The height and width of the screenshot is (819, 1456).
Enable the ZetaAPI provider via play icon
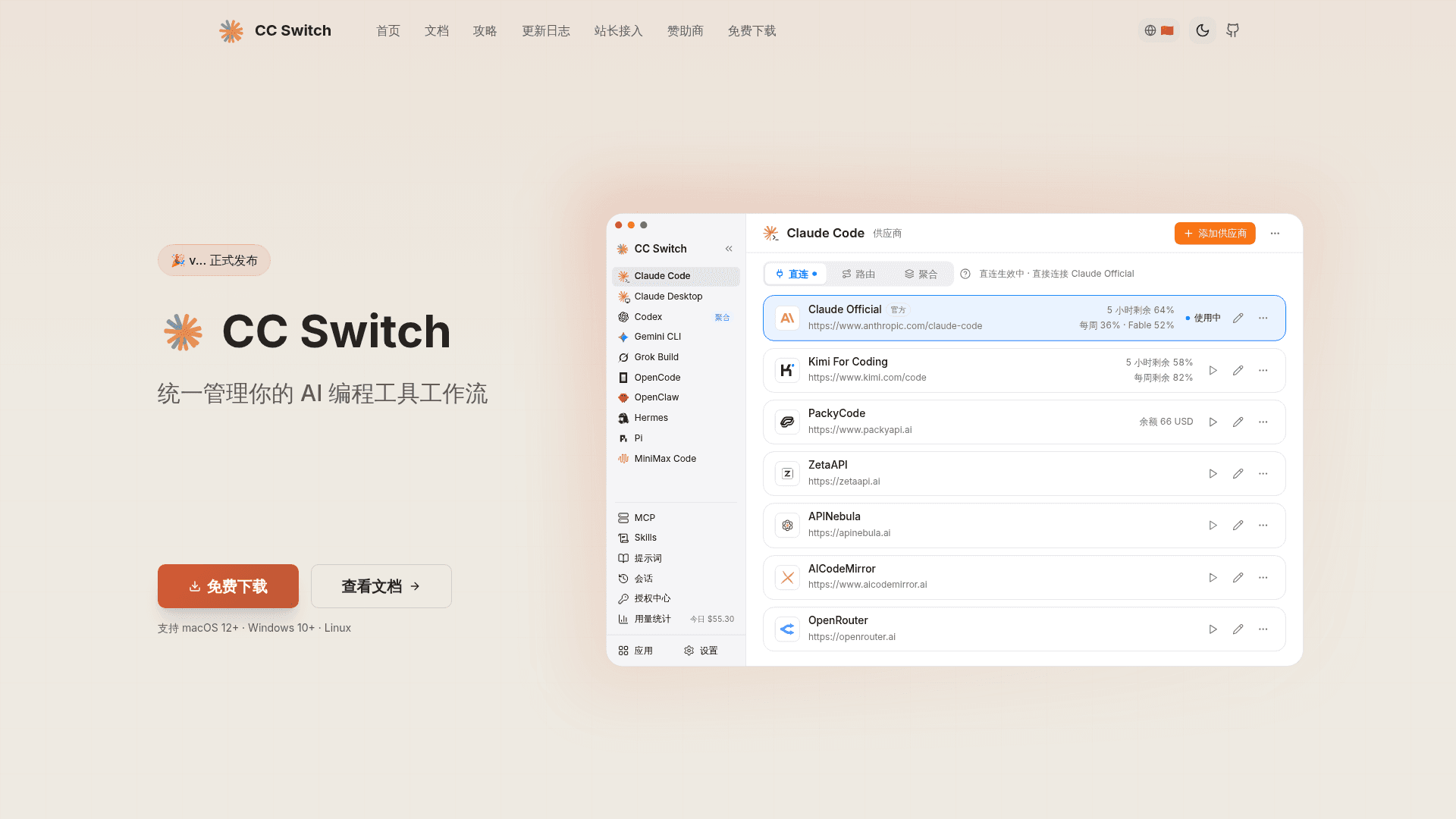pos(1213,474)
